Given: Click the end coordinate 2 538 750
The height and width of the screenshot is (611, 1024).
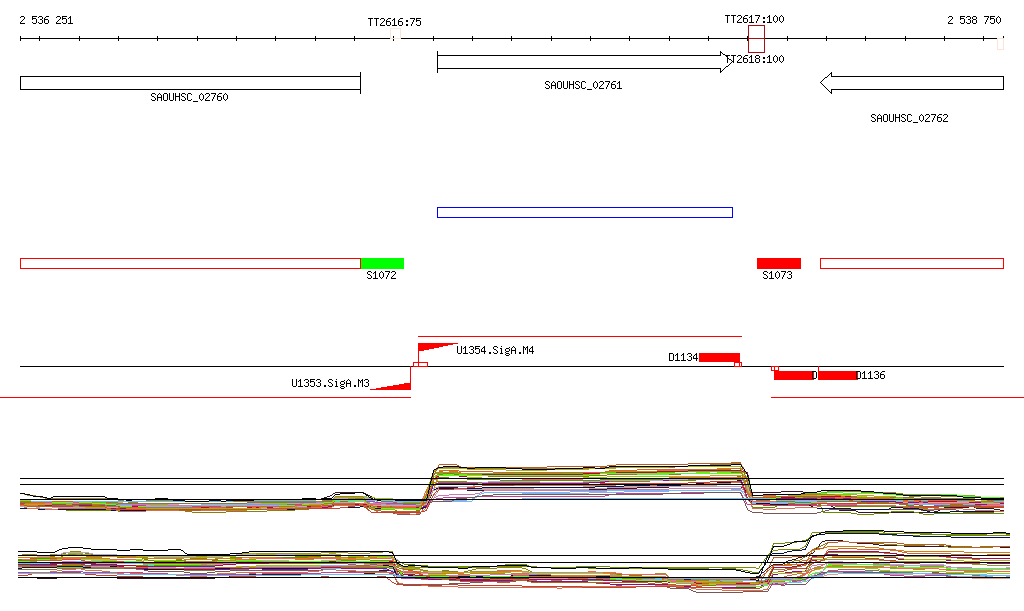Looking at the screenshot, I should 974,20.
